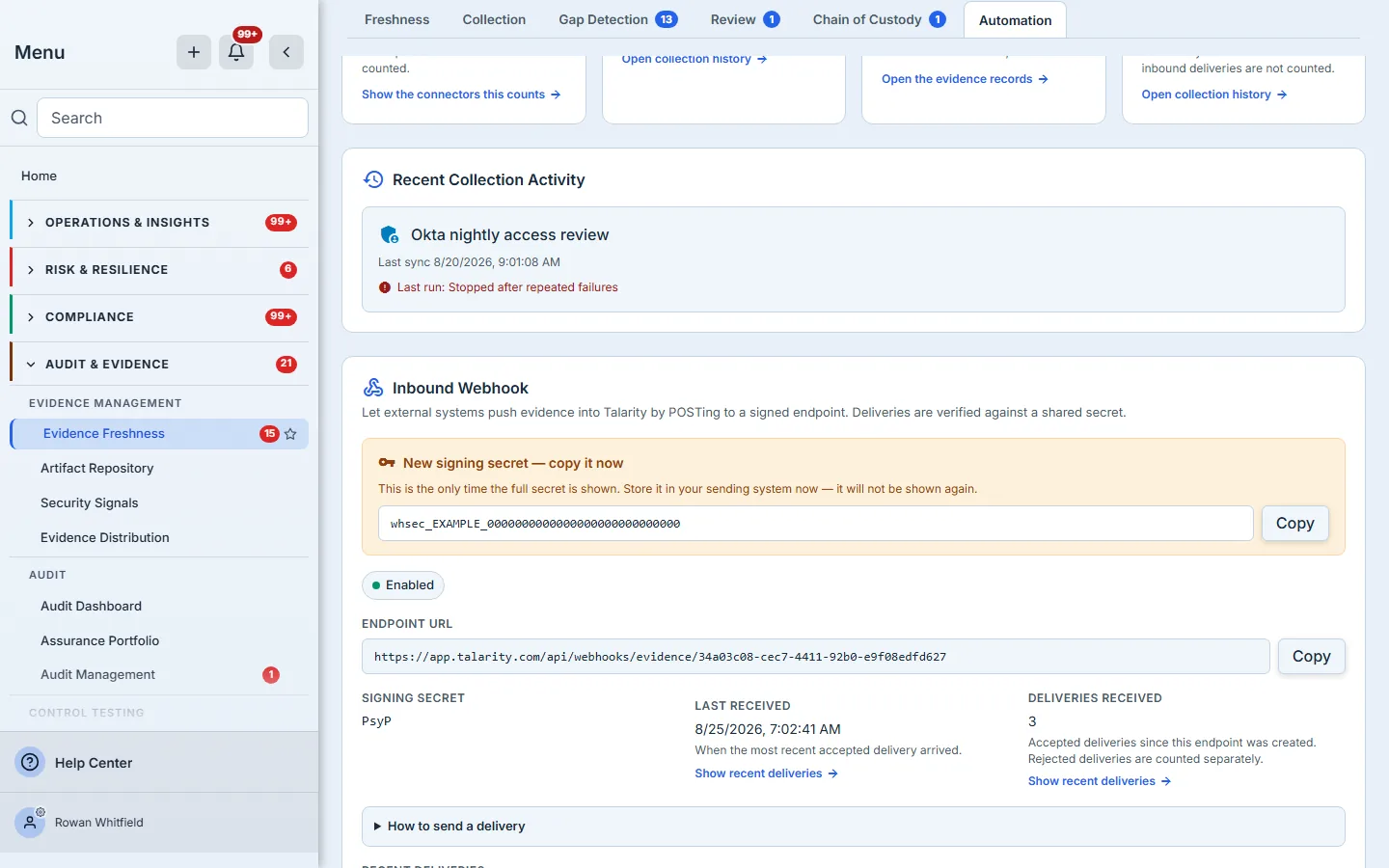Image resolution: width=1389 pixels, height=868 pixels.
Task: Switch to the Collection tab
Action: (x=494, y=19)
